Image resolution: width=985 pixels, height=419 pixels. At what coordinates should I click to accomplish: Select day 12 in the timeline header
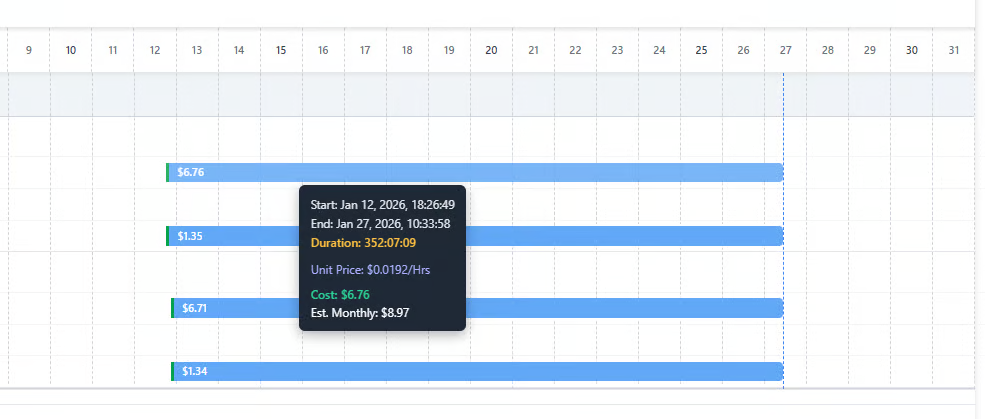[x=154, y=50]
